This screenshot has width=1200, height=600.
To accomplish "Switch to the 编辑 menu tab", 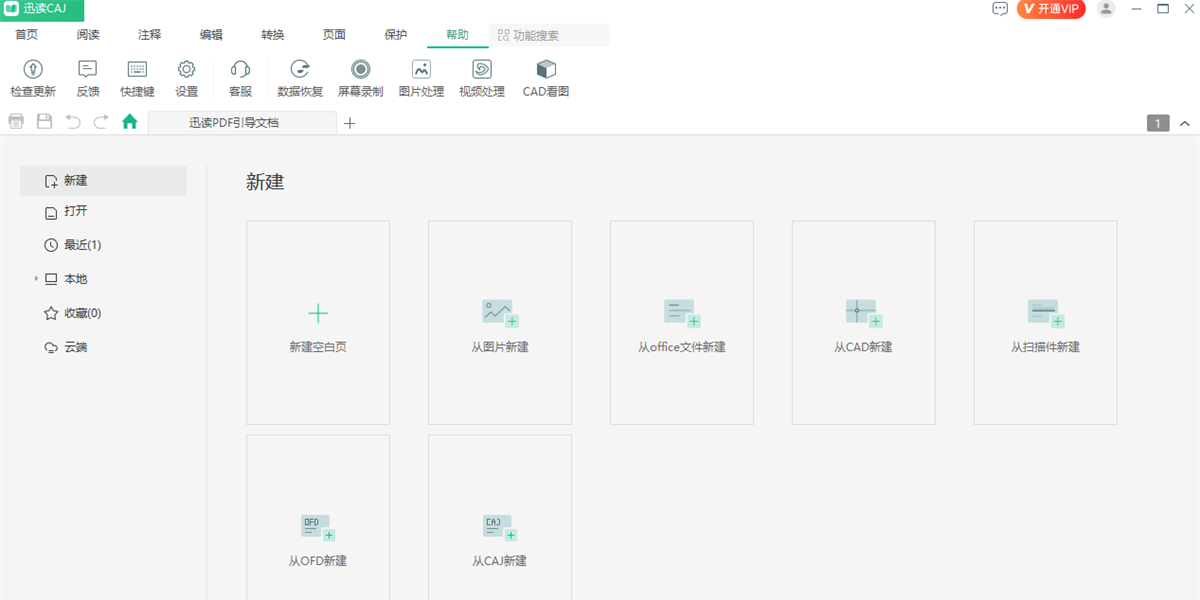I will click(x=211, y=35).
